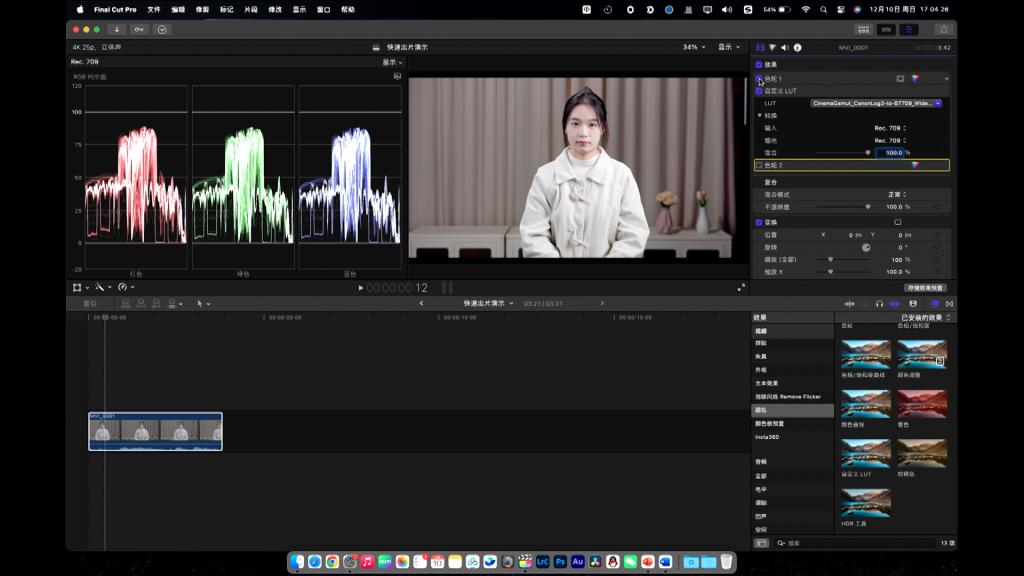The width and height of the screenshot is (1024, 576).
Task: Select the MVI_0001 clip in timeline
Action: (155, 431)
